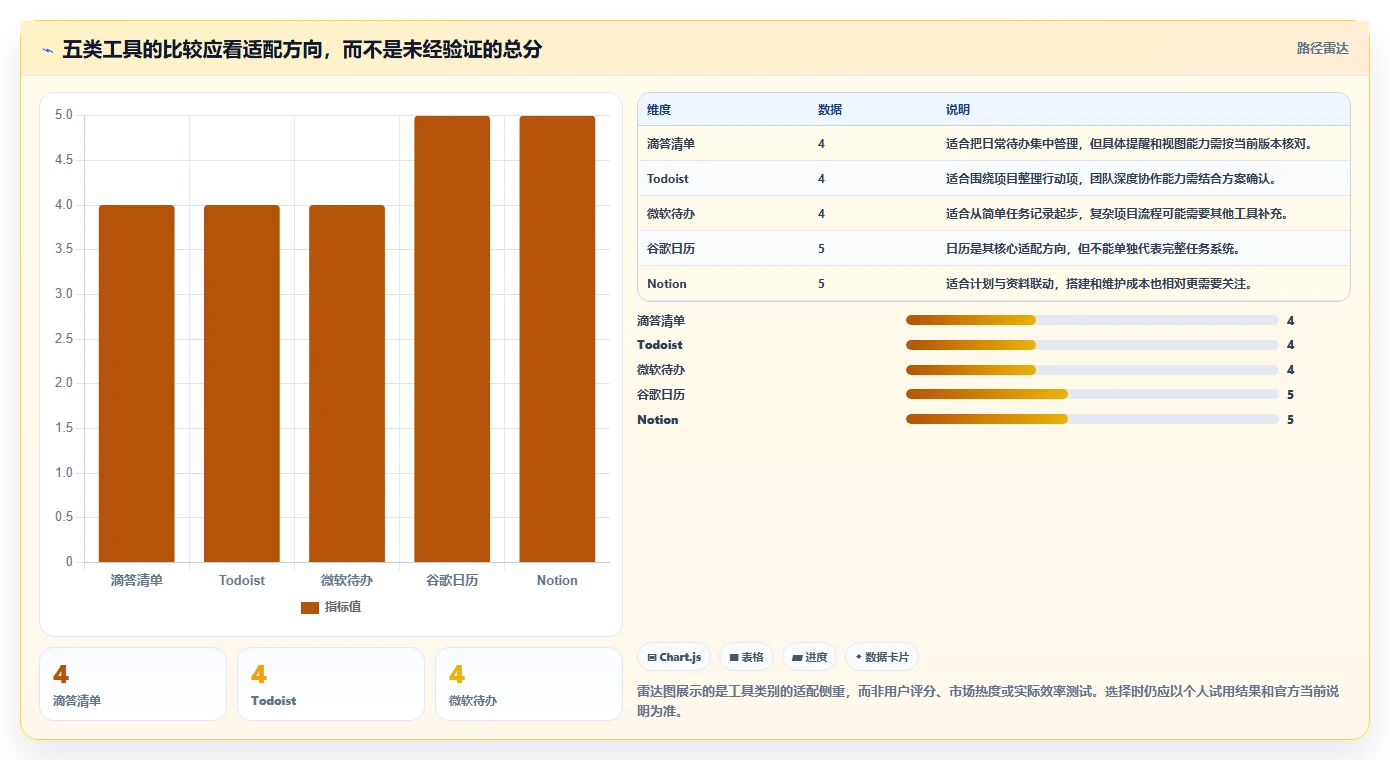
Task: Click the 路径雷达 label in the header
Action: click(x=1323, y=48)
